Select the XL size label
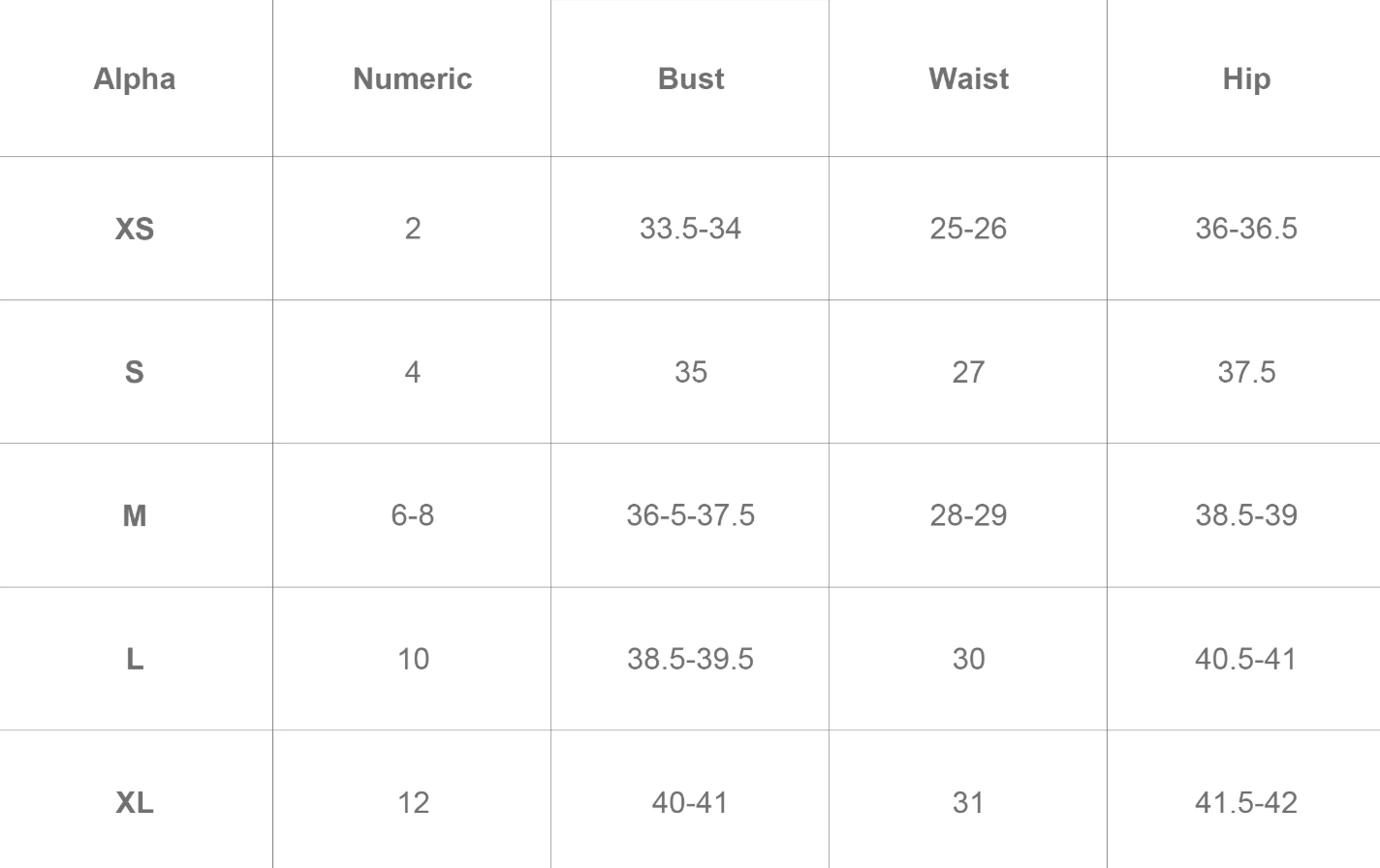 (x=135, y=802)
